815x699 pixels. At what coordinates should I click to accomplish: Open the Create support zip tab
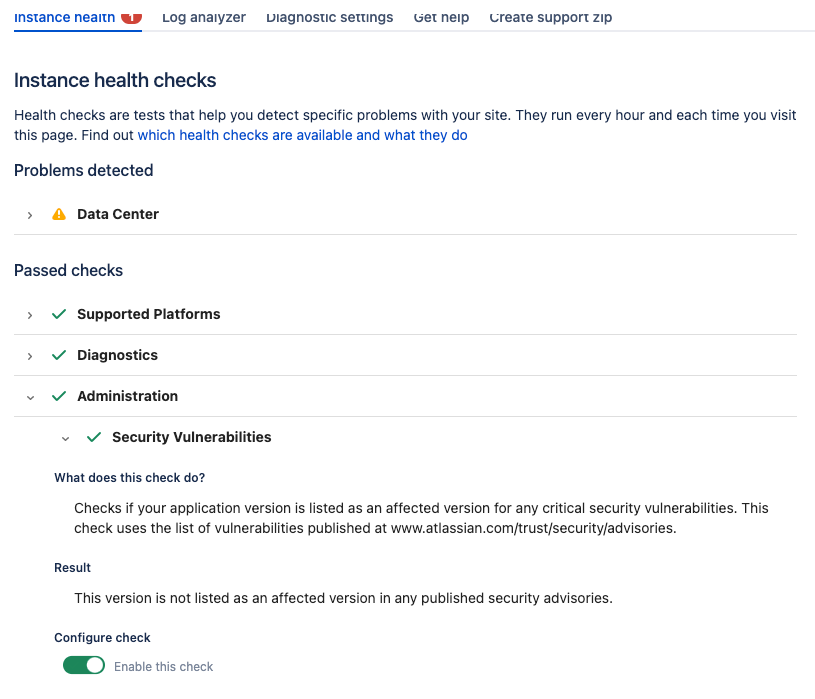tap(550, 17)
